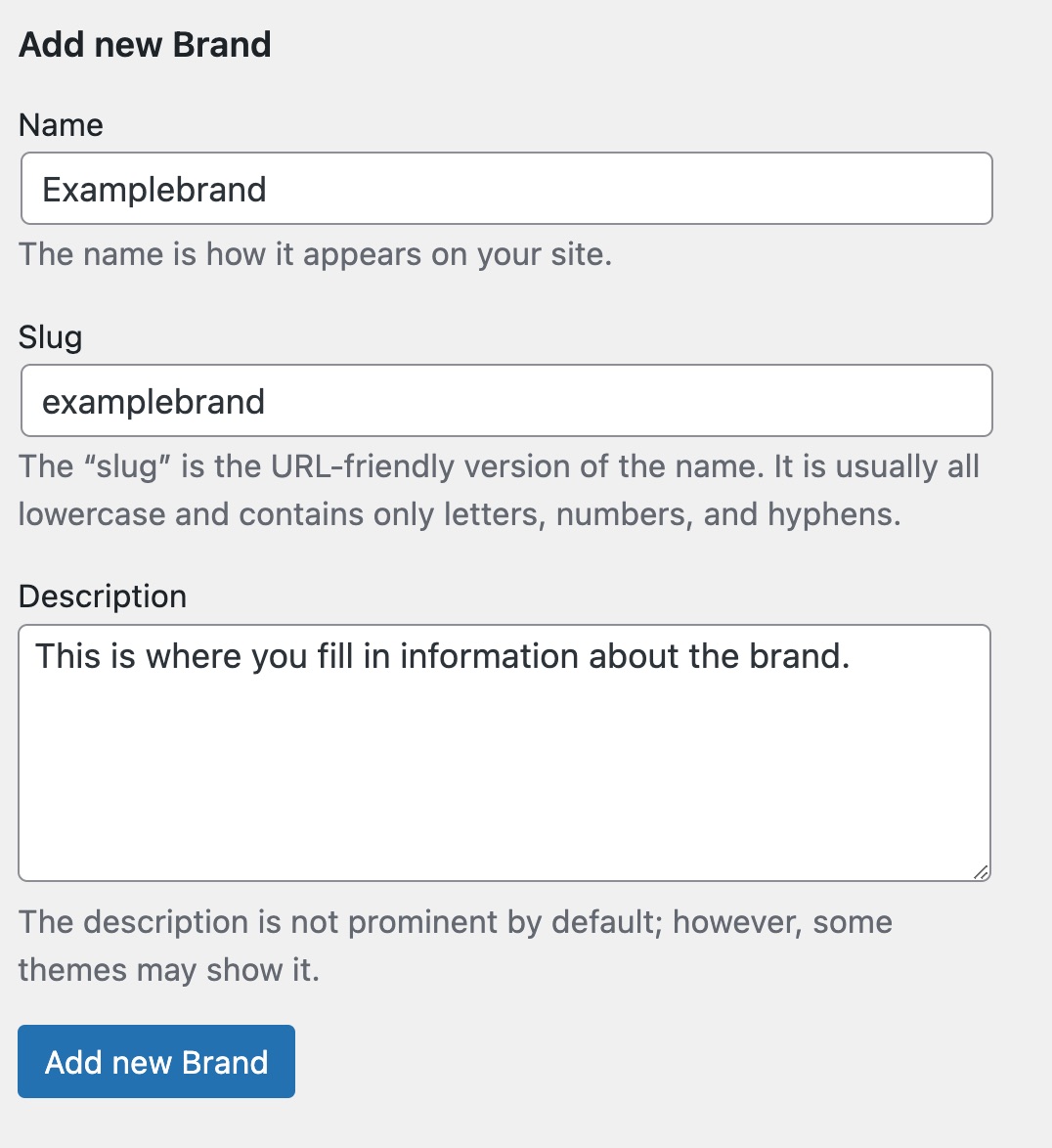Click the slug "URL-friendly version" help text
The width and height of the screenshot is (1052, 1148).
click(x=499, y=466)
